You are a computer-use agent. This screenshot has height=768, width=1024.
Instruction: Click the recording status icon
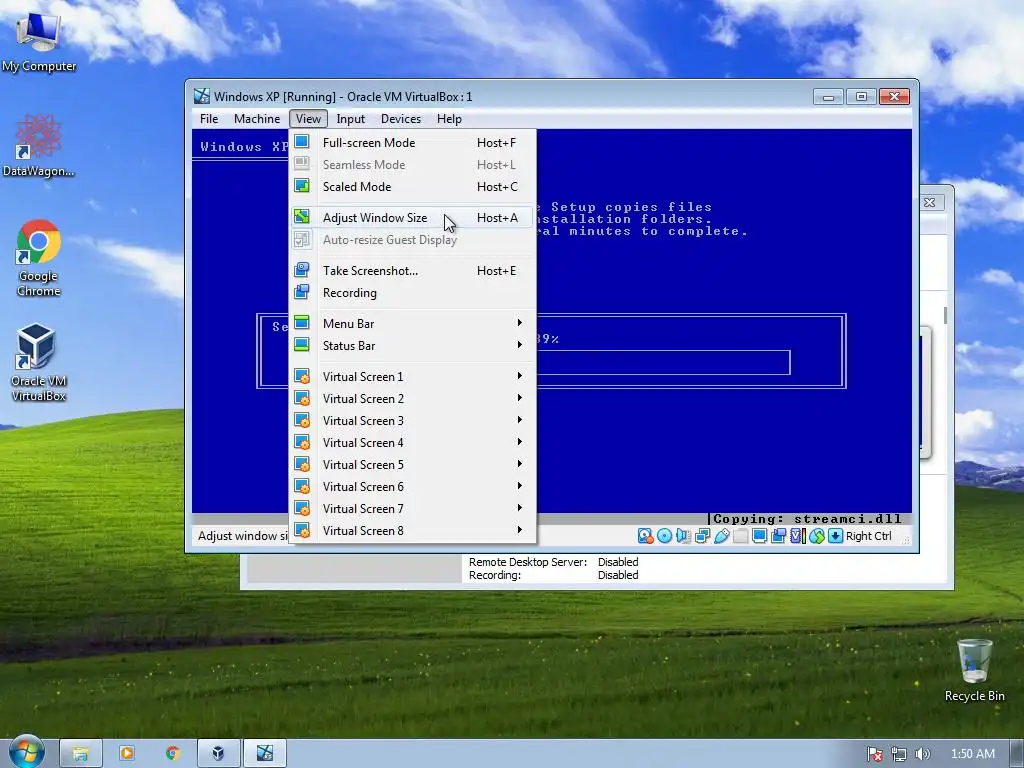778,536
